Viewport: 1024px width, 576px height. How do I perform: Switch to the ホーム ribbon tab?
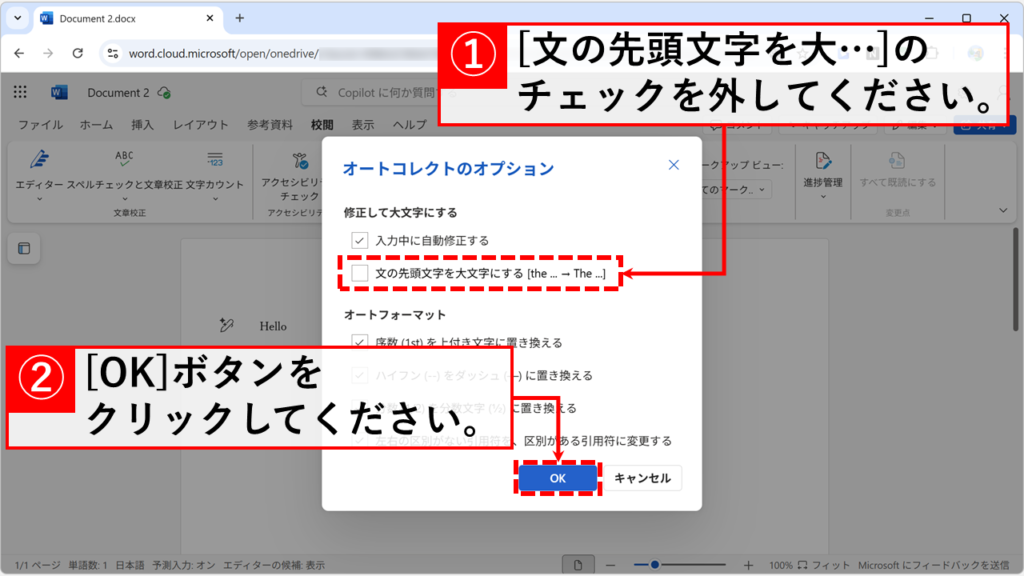(96, 125)
